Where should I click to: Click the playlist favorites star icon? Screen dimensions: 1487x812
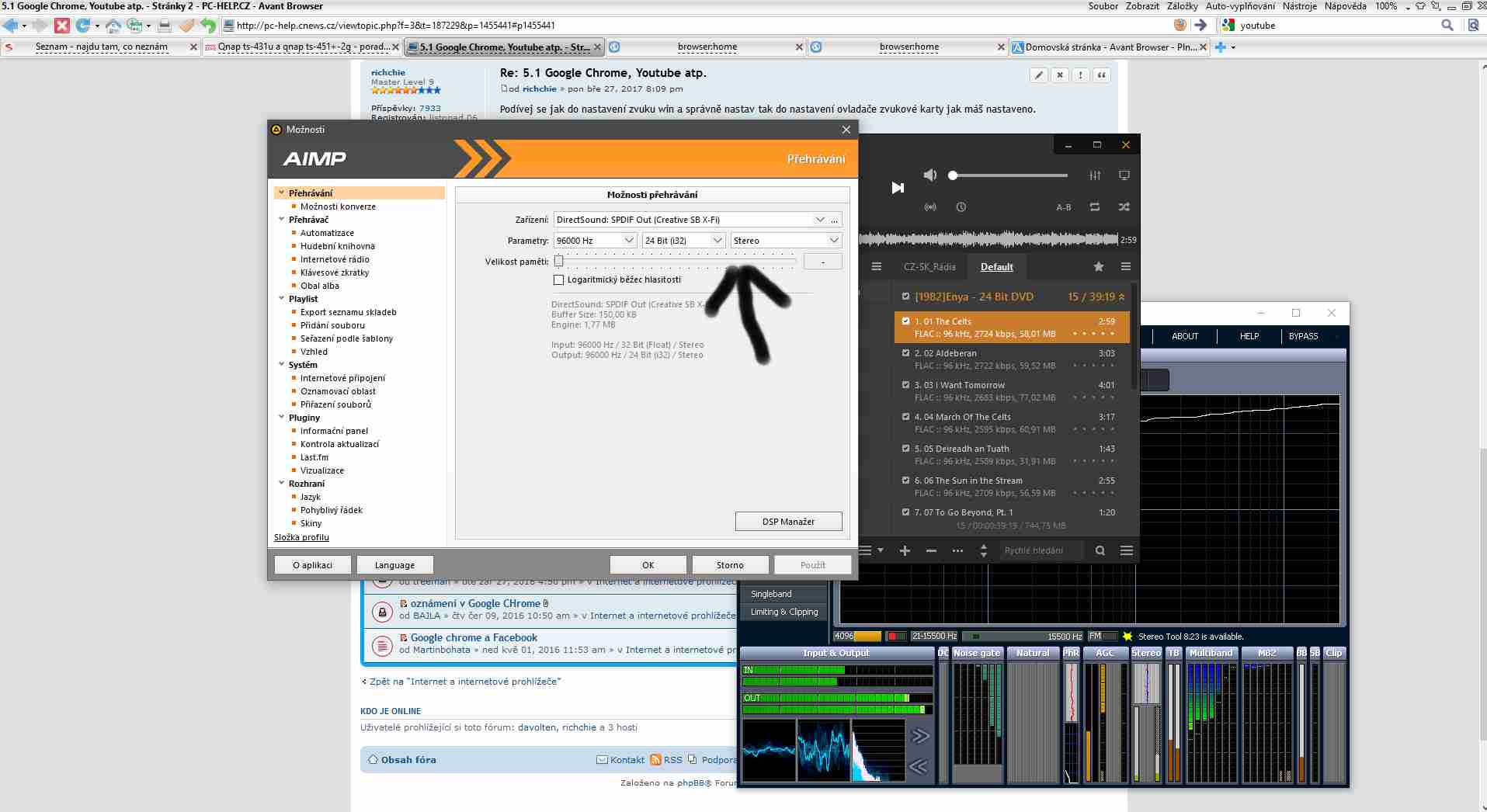pyautogui.click(x=1098, y=267)
